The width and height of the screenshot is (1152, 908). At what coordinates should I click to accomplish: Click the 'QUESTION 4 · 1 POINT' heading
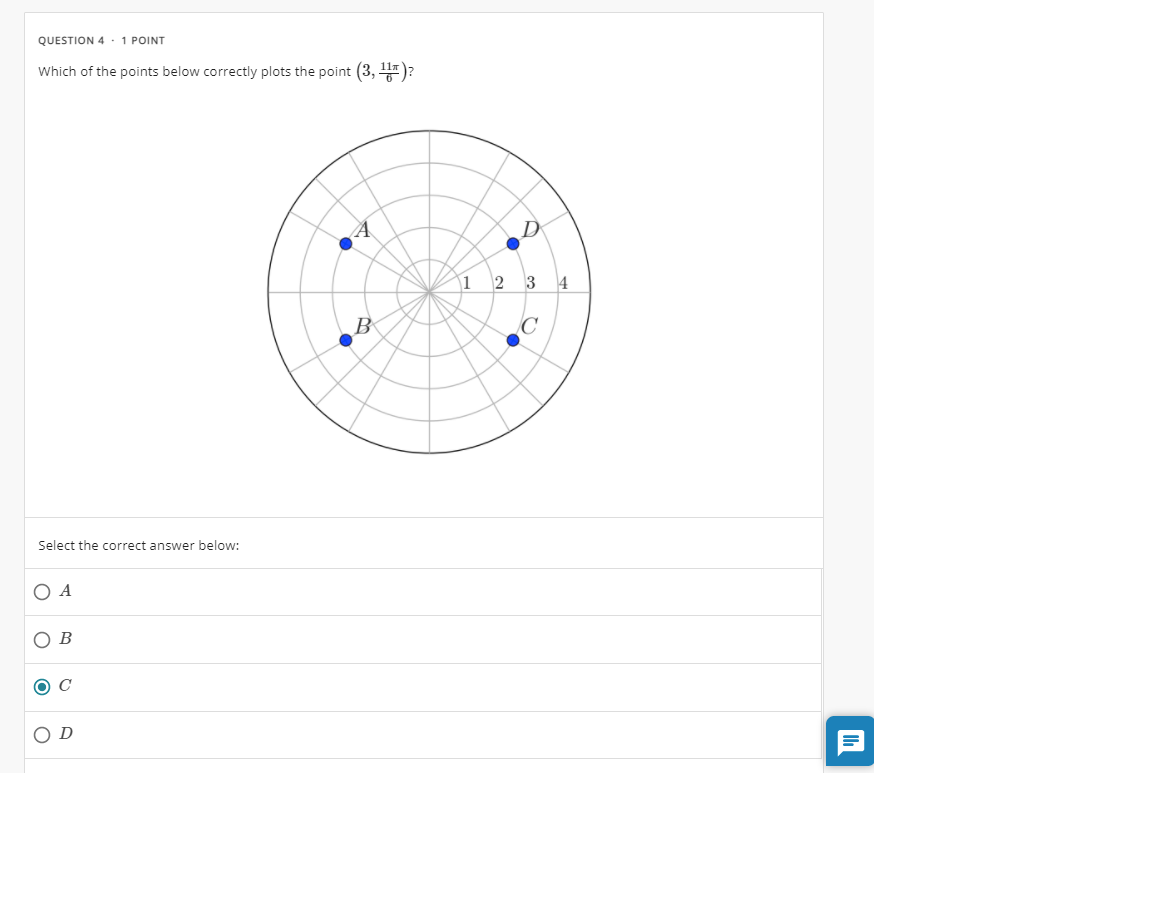[101, 40]
